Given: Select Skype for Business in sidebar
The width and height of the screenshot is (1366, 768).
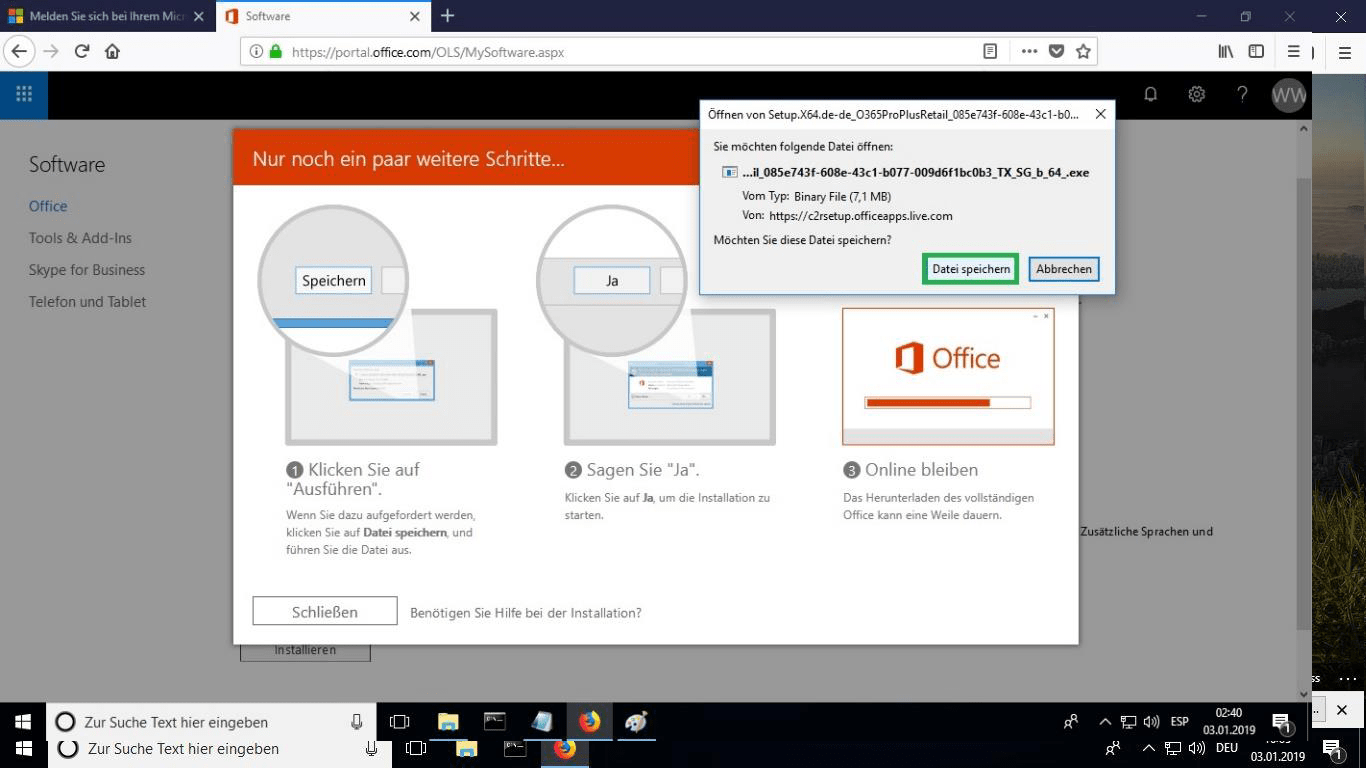Looking at the screenshot, I should pos(87,270).
